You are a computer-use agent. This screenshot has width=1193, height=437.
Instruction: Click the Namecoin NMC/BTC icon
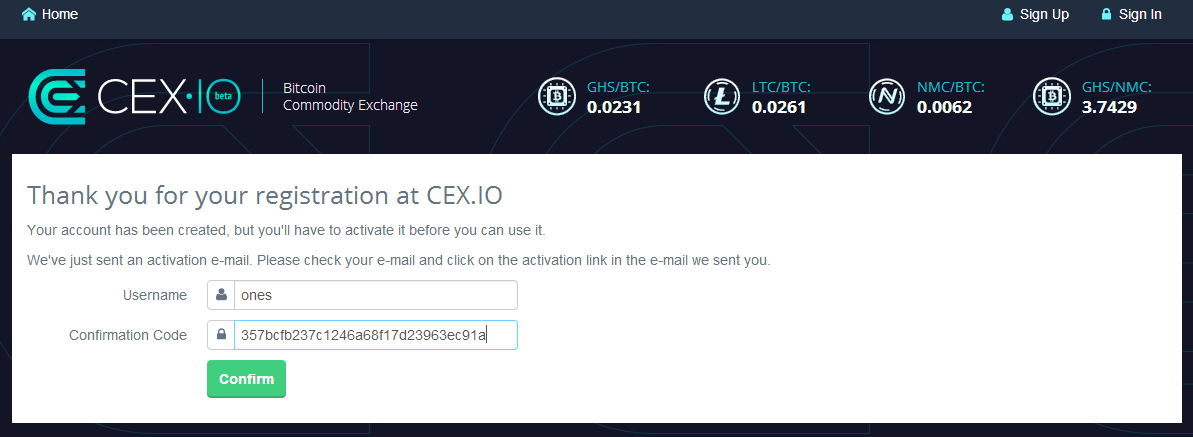click(x=887, y=97)
